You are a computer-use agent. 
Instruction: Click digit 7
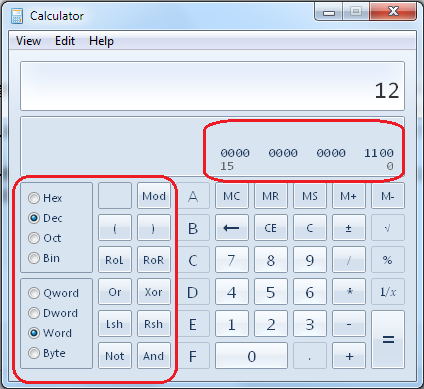[x=232, y=260]
